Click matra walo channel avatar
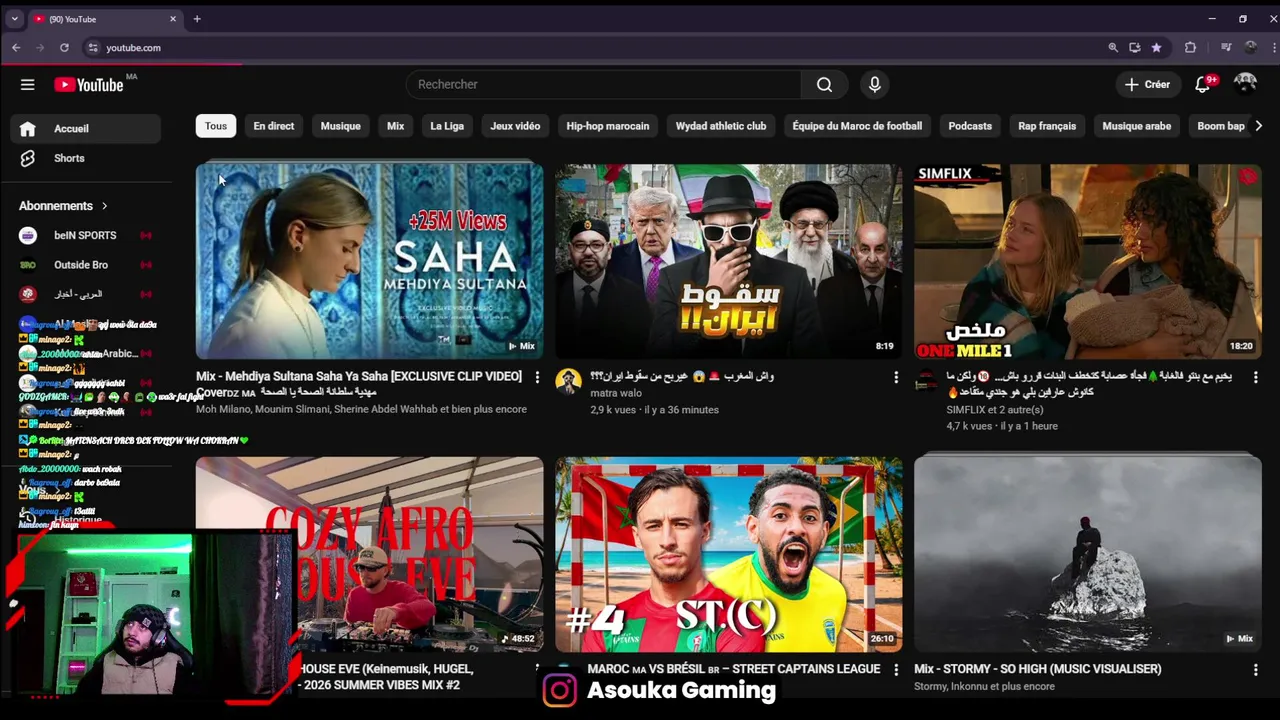 [568, 381]
